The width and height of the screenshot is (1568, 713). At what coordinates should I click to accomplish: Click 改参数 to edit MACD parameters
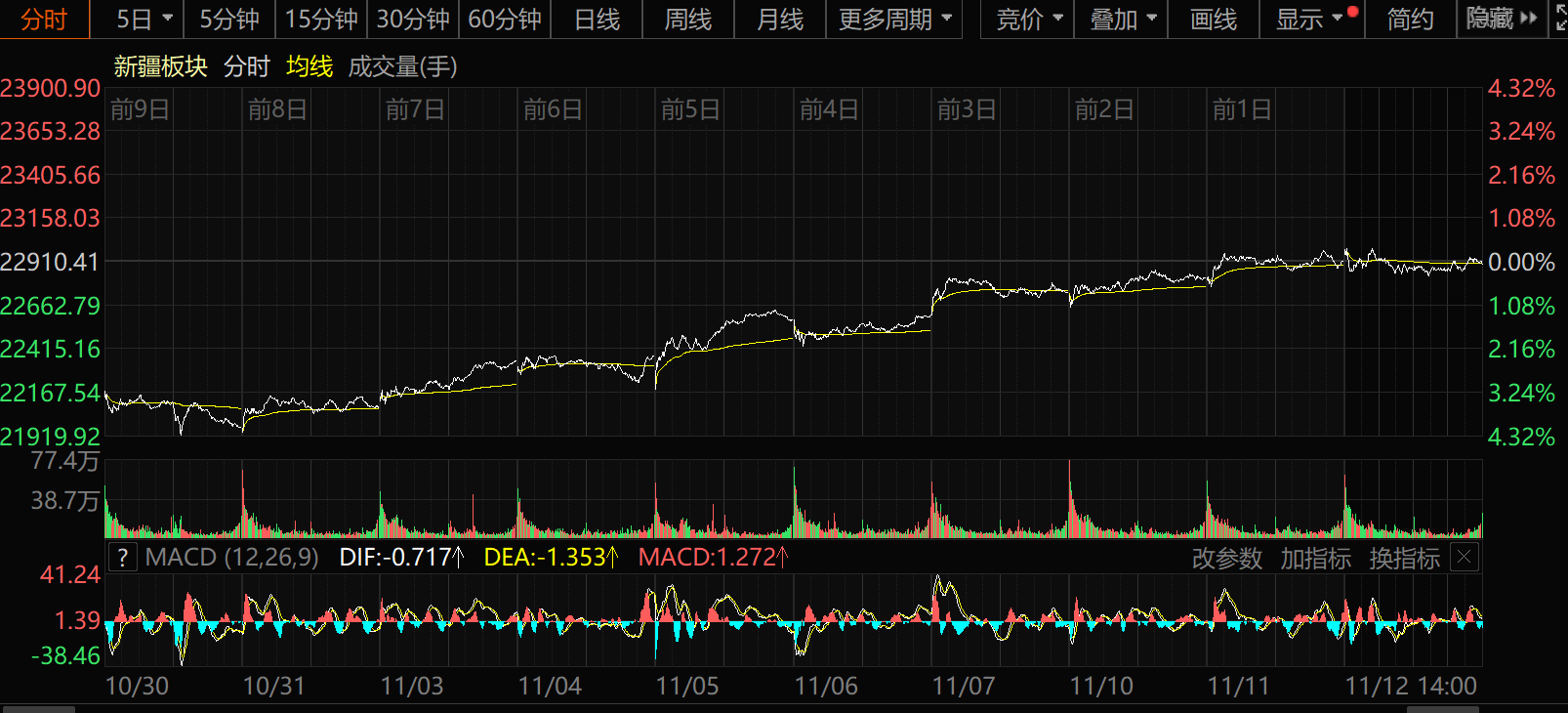1226,558
